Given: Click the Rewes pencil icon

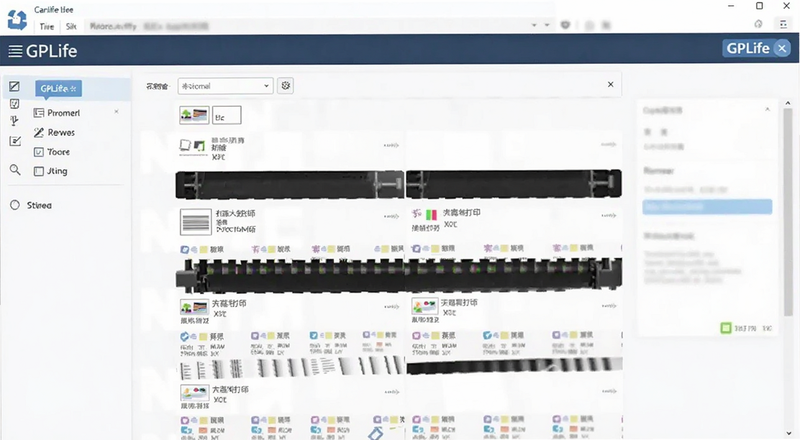Looking at the screenshot, I should point(39,132).
